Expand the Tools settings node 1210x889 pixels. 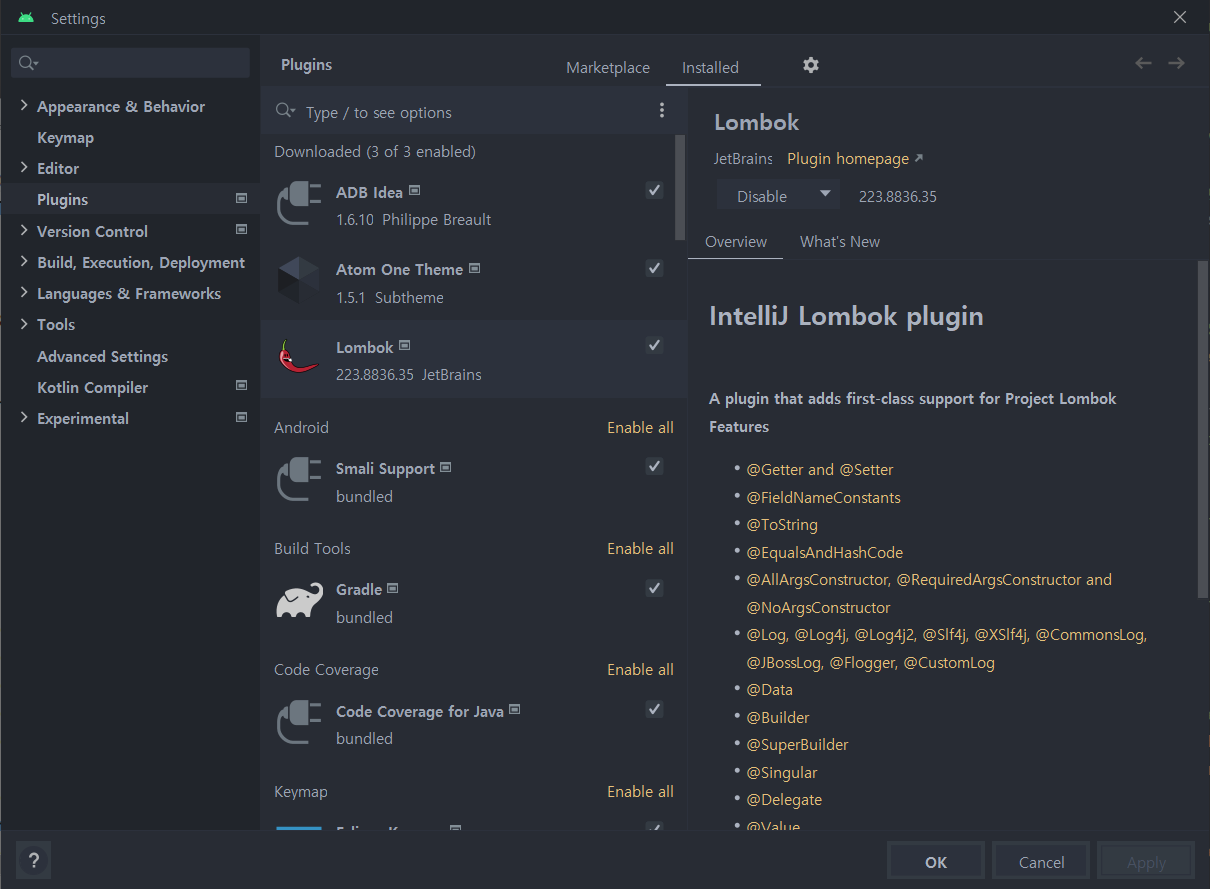pos(24,324)
